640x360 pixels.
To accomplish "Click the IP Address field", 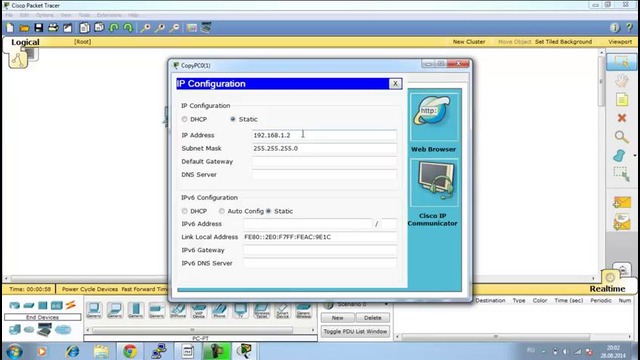I will tap(324, 135).
